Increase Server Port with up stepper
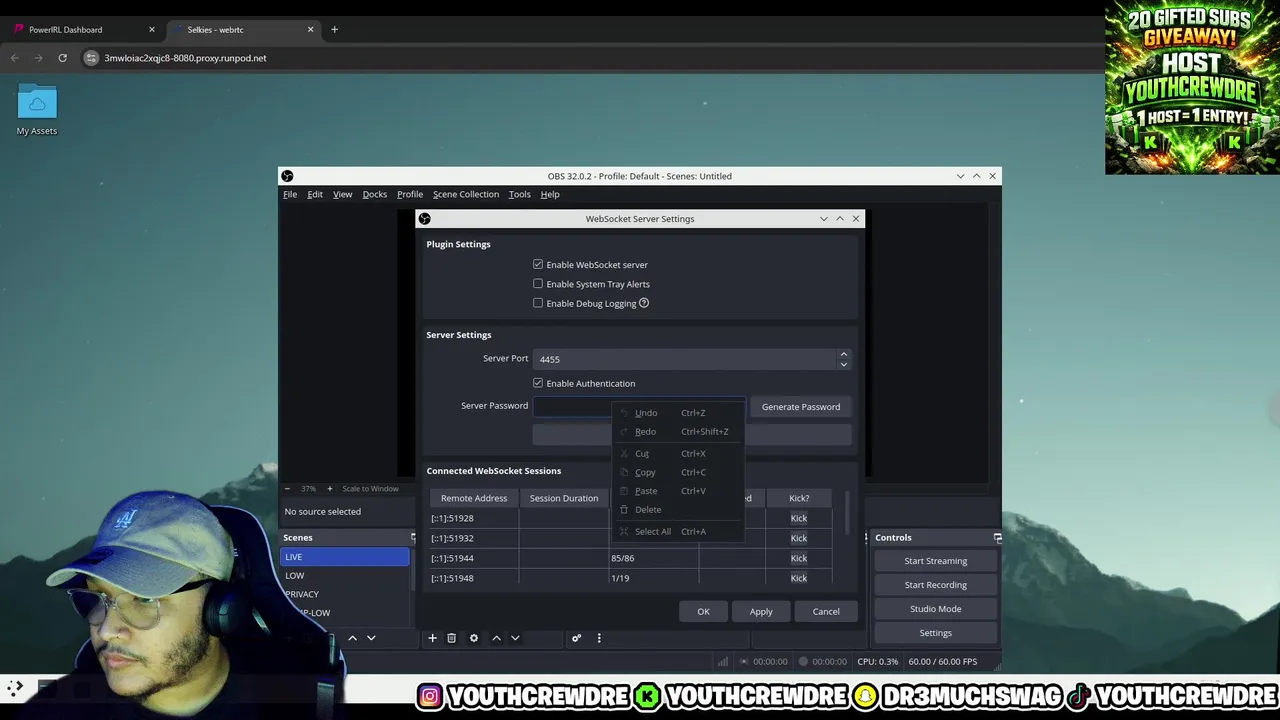The height and width of the screenshot is (720, 1280). pos(844,354)
